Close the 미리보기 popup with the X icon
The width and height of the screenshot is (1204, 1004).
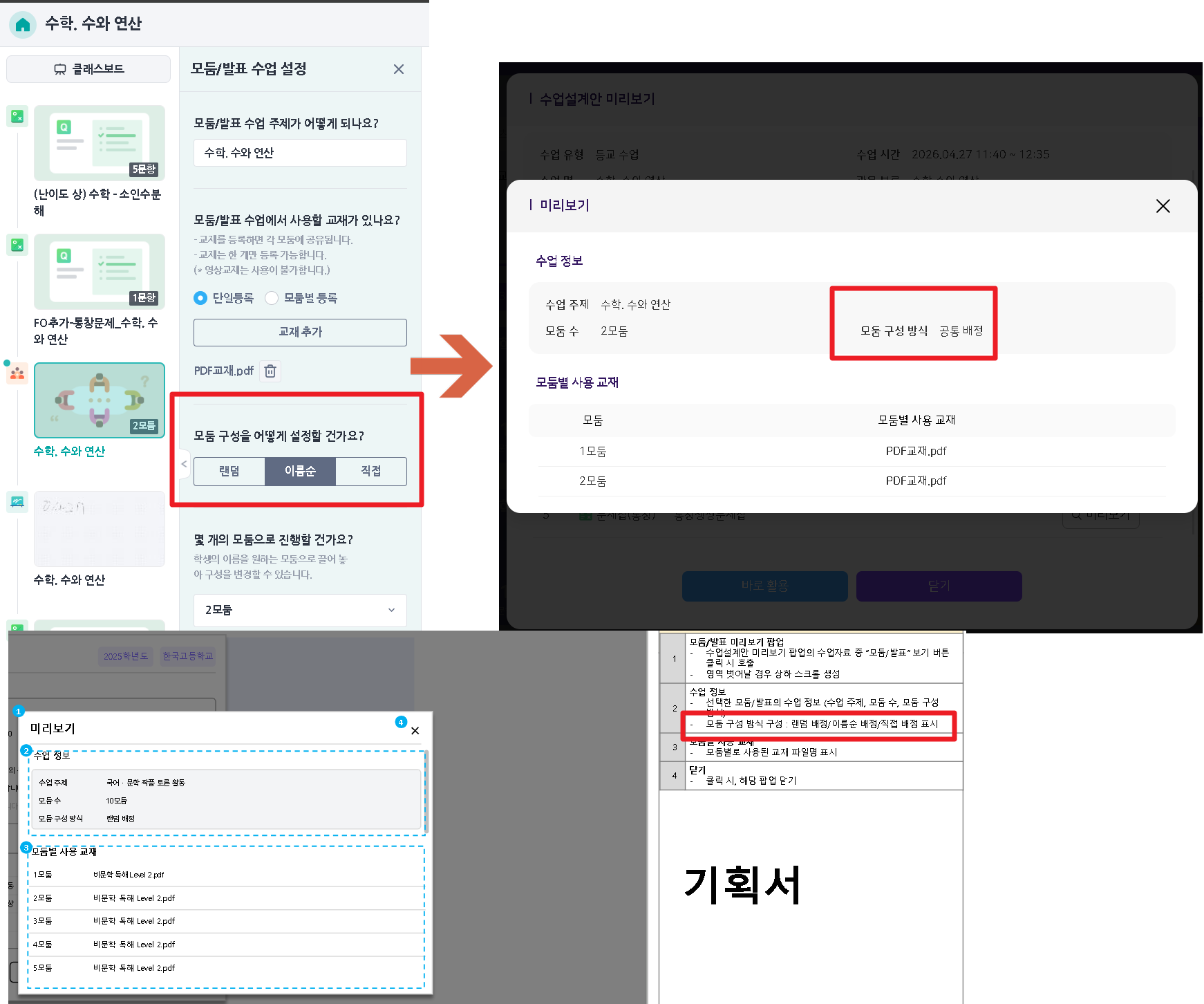coord(1163,206)
